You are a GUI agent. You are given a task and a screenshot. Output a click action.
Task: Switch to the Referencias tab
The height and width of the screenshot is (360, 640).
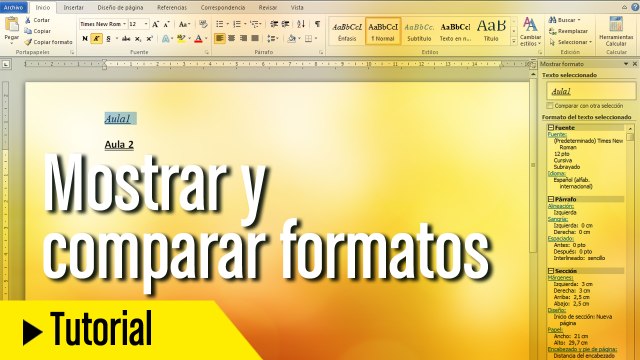click(172, 7)
